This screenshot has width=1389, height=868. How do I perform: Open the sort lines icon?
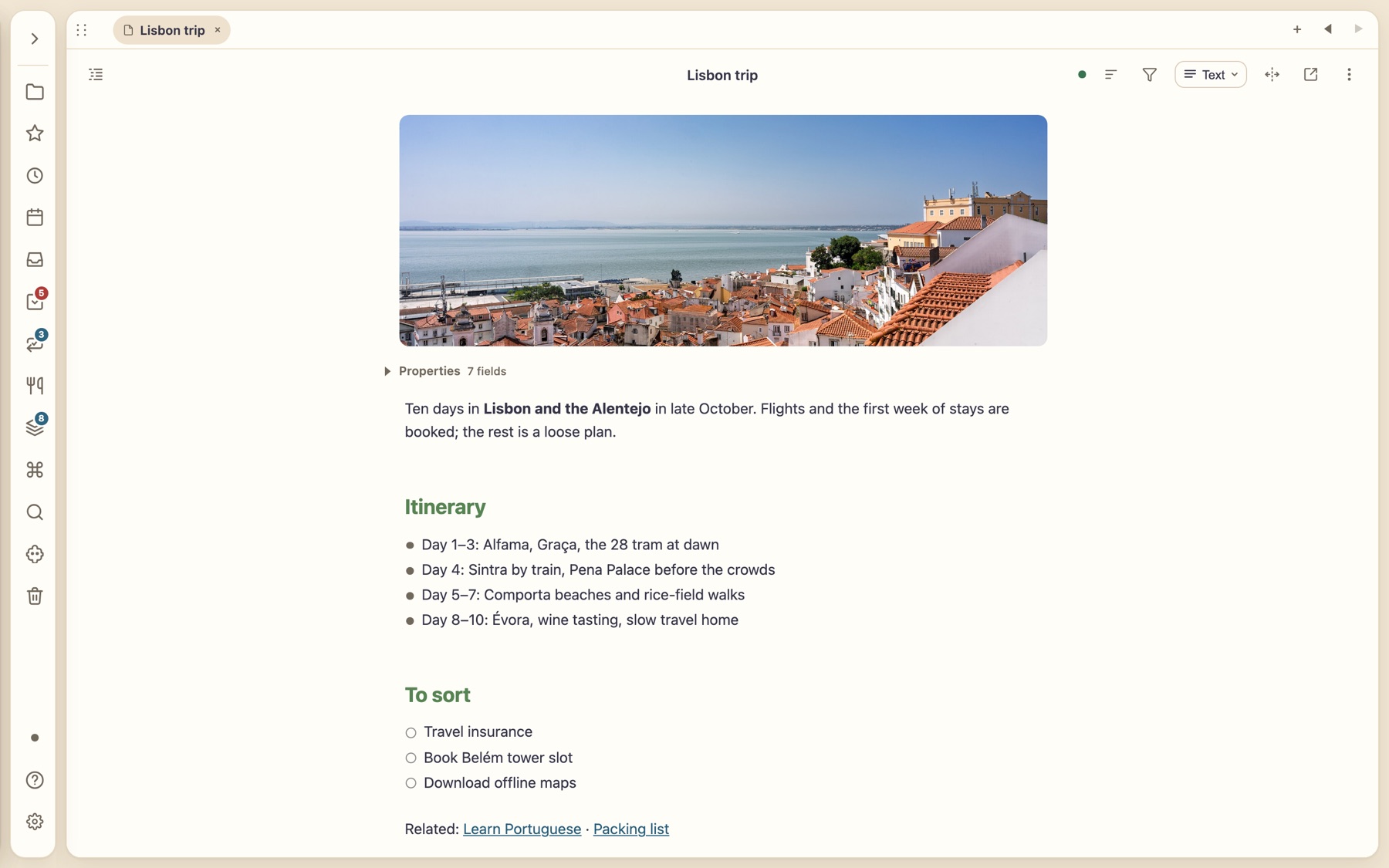click(x=1111, y=75)
